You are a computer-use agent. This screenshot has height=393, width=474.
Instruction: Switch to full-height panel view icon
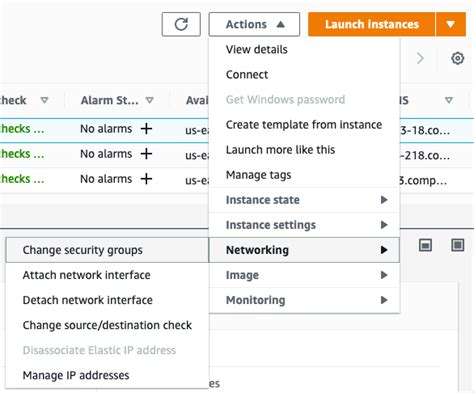tap(458, 245)
